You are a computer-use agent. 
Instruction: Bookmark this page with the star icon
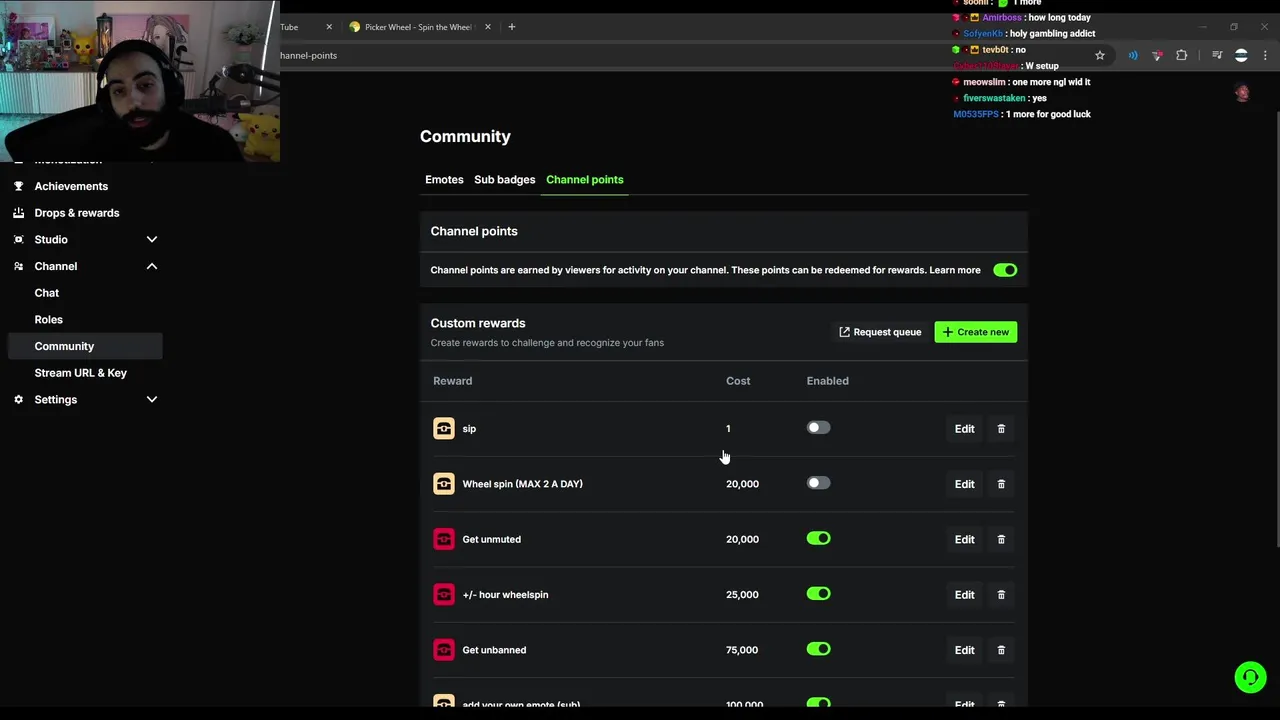click(1100, 56)
